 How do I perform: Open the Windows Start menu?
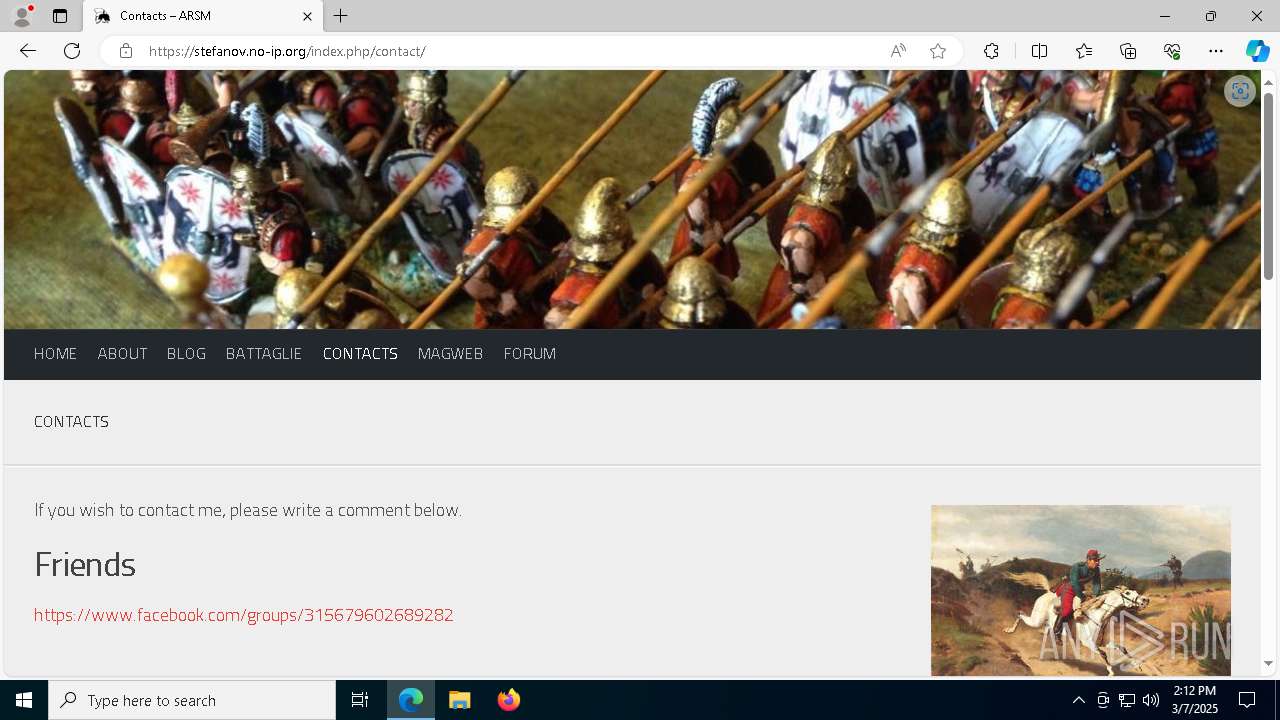pos(24,700)
